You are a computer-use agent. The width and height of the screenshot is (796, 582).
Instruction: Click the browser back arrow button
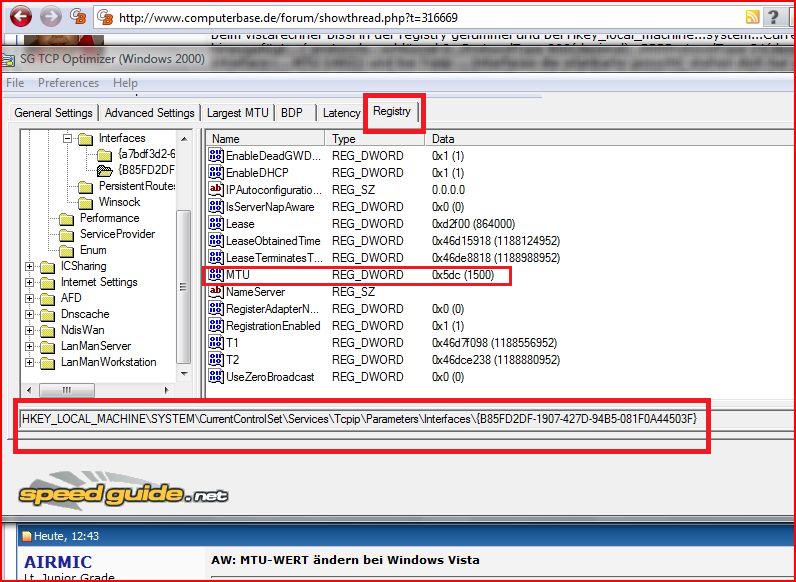click(21, 17)
